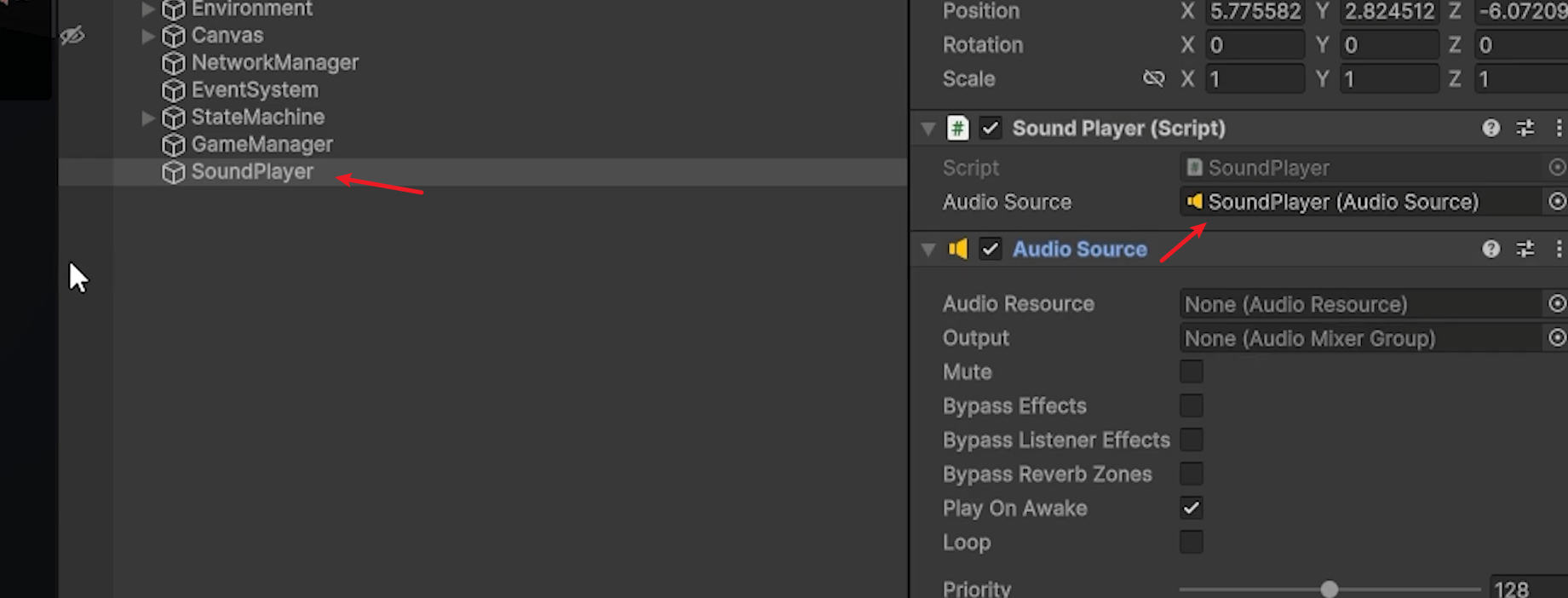Click the Rotation X input field
The width and height of the screenshot is (1568, 598).
click(1254, 45)
